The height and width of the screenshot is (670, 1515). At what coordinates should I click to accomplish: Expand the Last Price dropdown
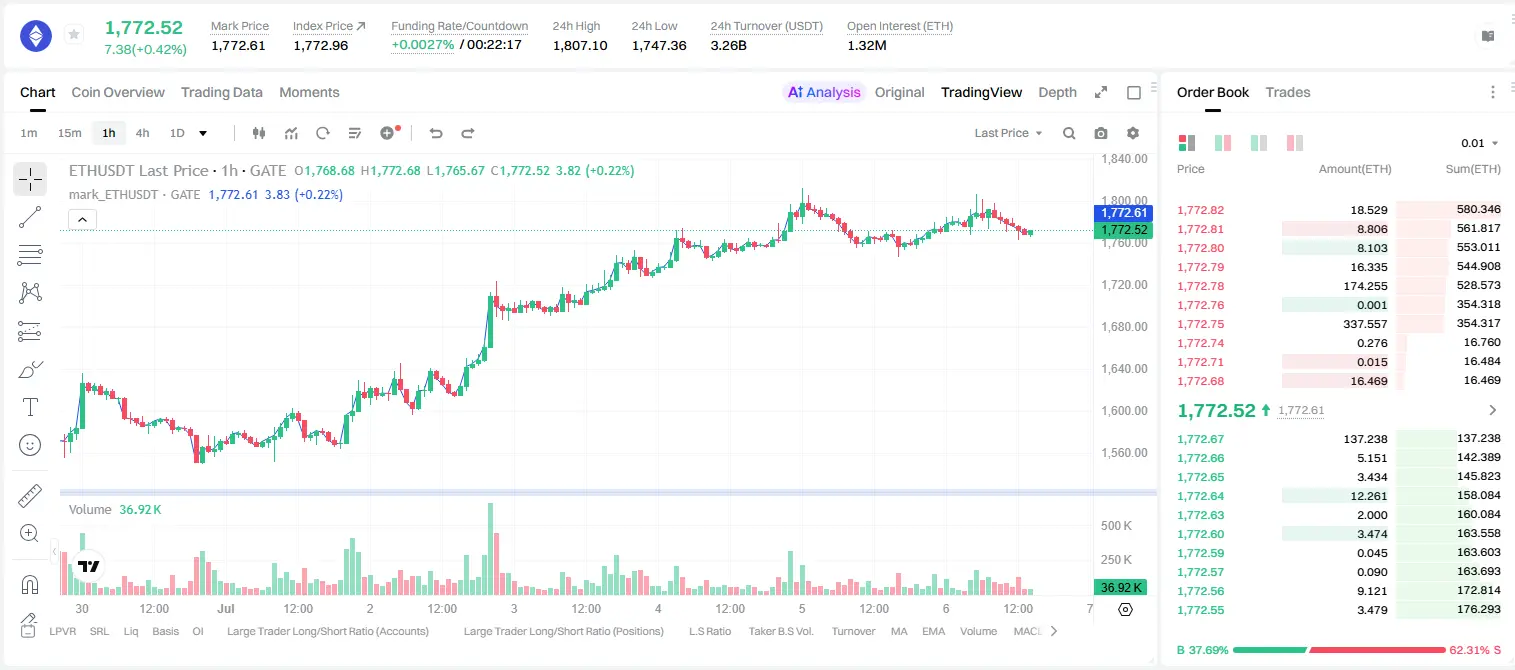click(x=1008, y=133)
